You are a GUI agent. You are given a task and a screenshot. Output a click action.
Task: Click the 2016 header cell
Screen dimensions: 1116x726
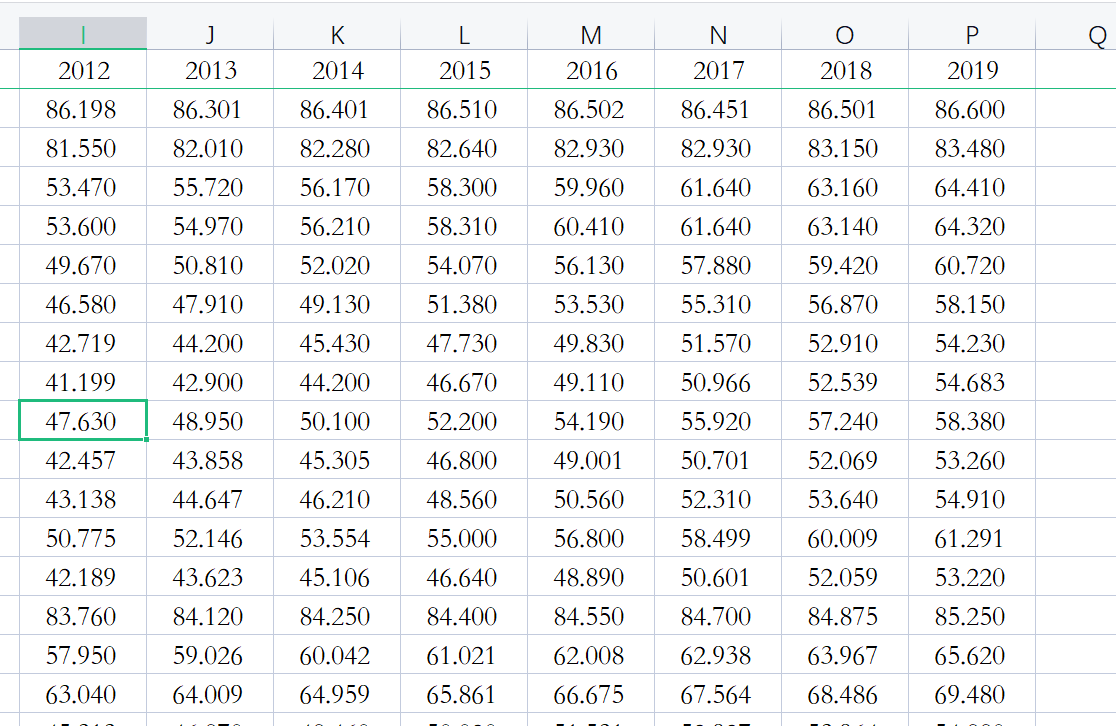591,70
